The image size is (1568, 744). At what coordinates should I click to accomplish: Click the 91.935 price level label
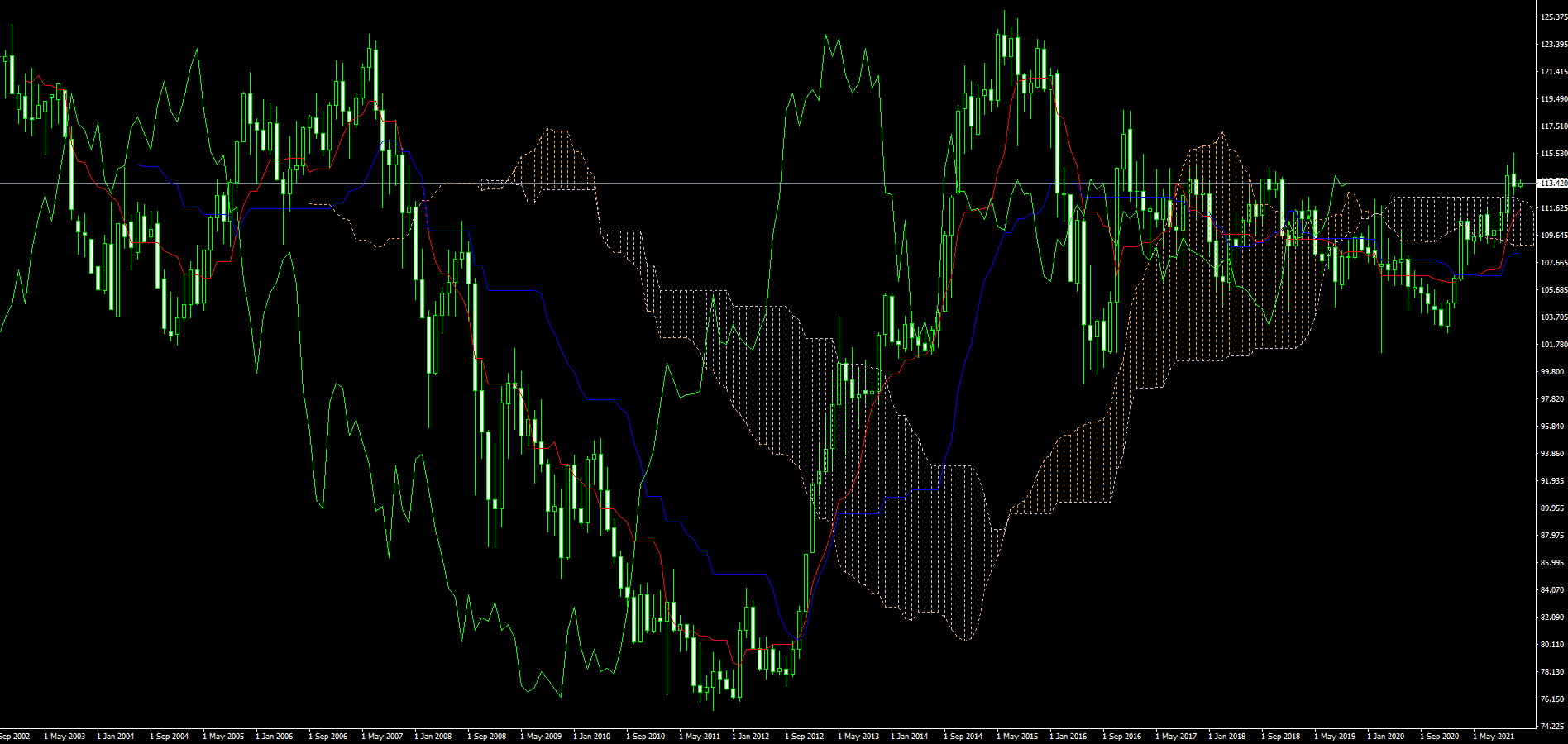[x=1552, y=480]
